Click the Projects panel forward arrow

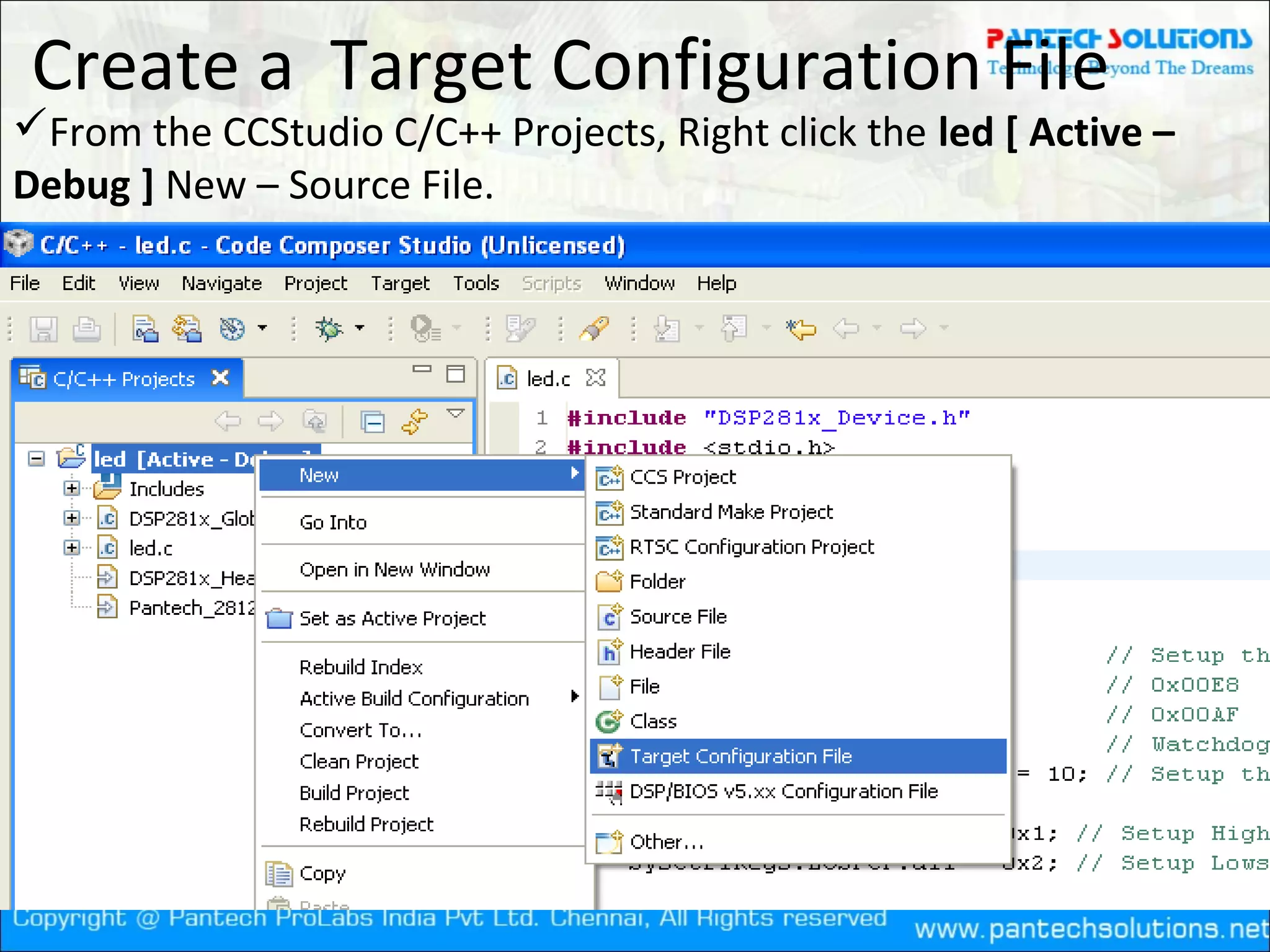(270, 421)
